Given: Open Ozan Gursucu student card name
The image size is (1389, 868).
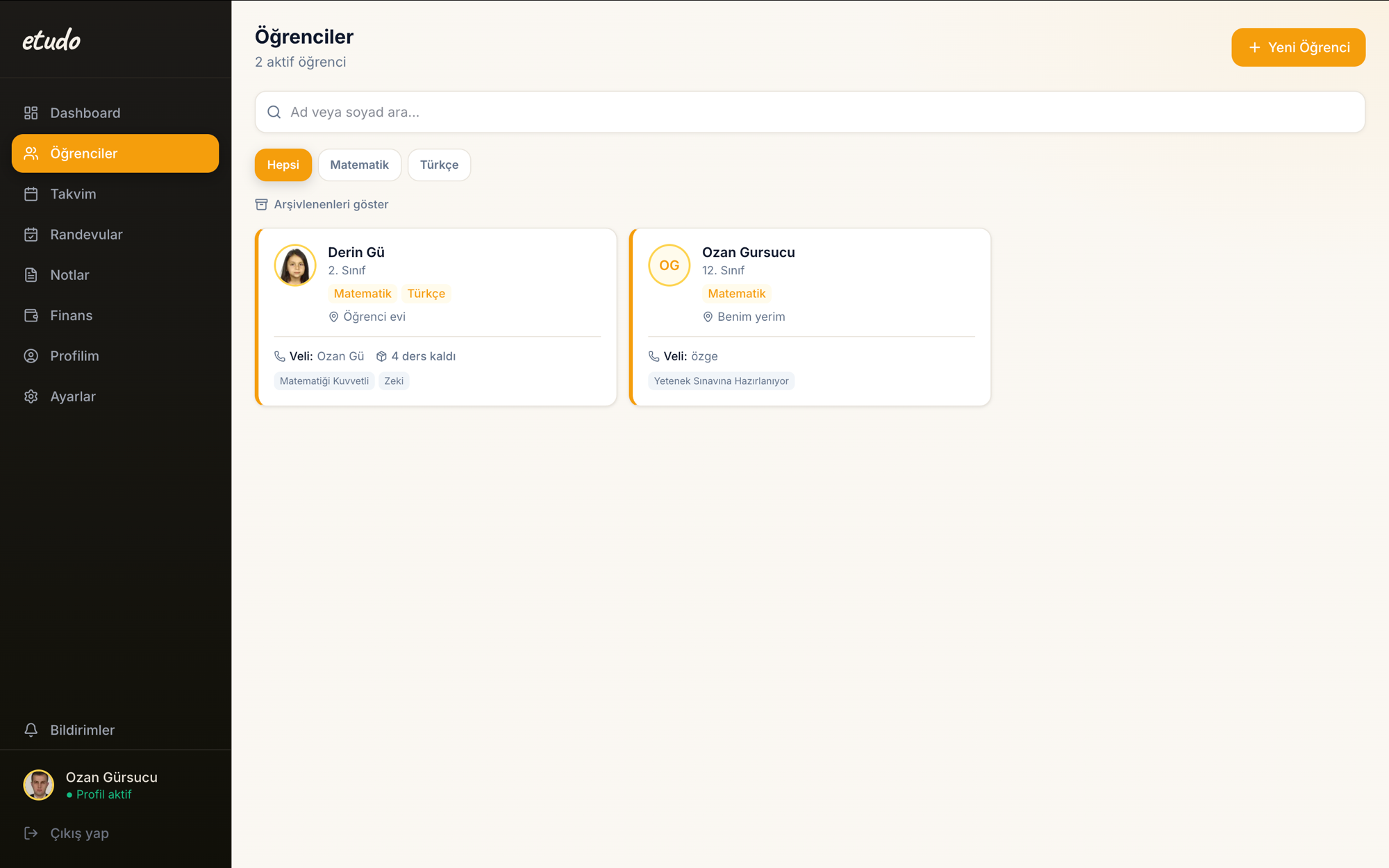Looking at the screenshot, I should click(748, 252).
